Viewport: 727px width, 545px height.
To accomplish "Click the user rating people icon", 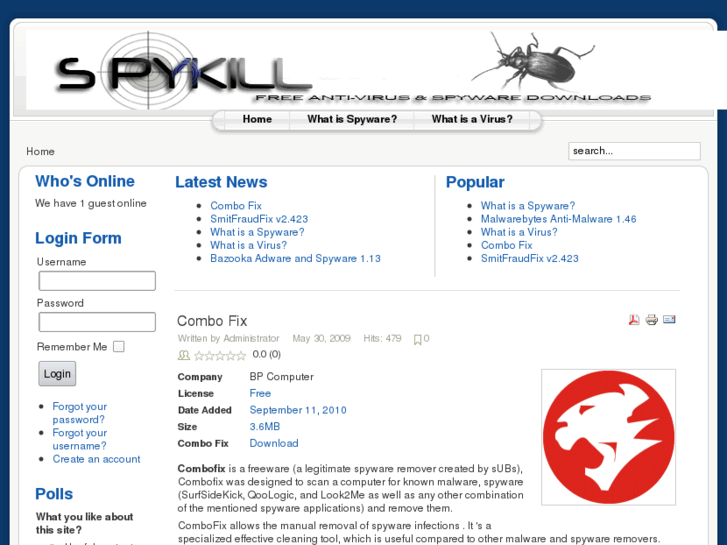I will (x=184, y=355).
